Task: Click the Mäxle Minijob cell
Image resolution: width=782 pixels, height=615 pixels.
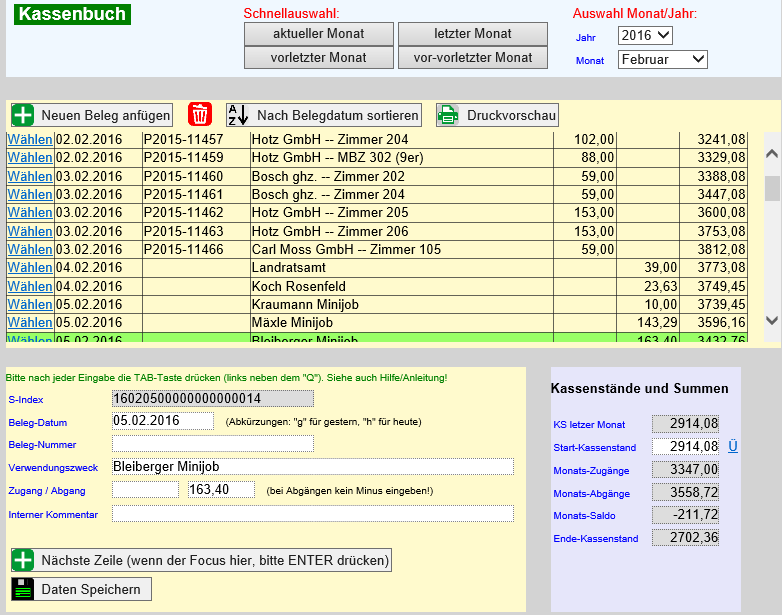Action: (x=401, y=323)
